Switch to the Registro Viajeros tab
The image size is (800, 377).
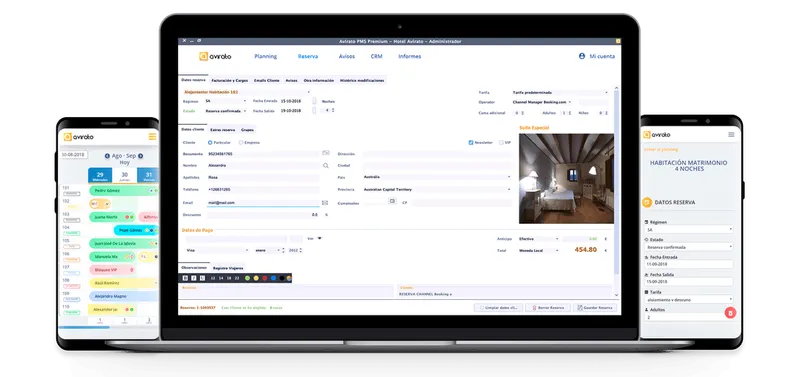tap(228, 268)
